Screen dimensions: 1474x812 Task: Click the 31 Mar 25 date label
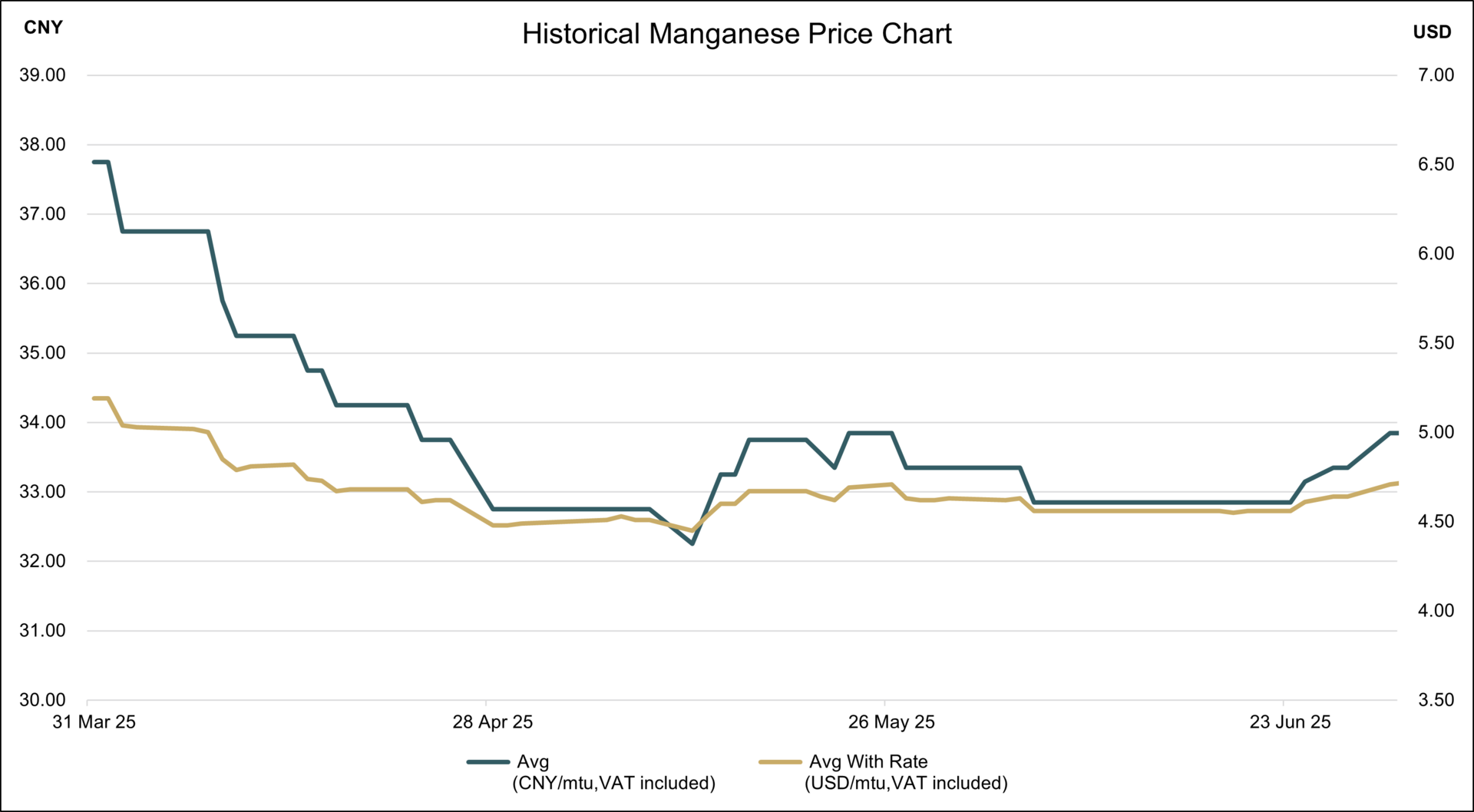(x=94, y=722)
